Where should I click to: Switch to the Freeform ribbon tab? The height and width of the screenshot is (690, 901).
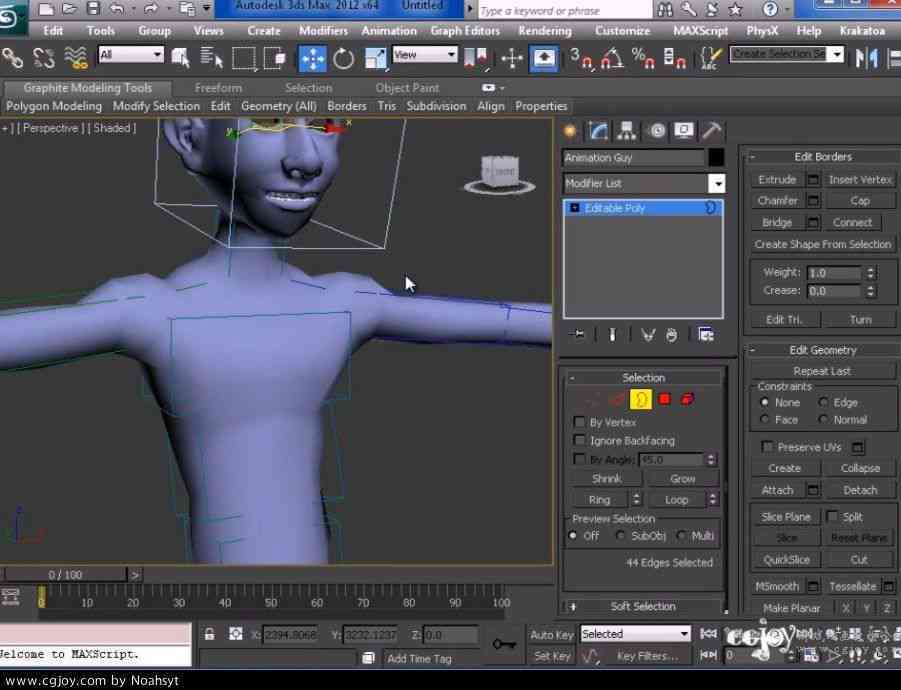218,88
